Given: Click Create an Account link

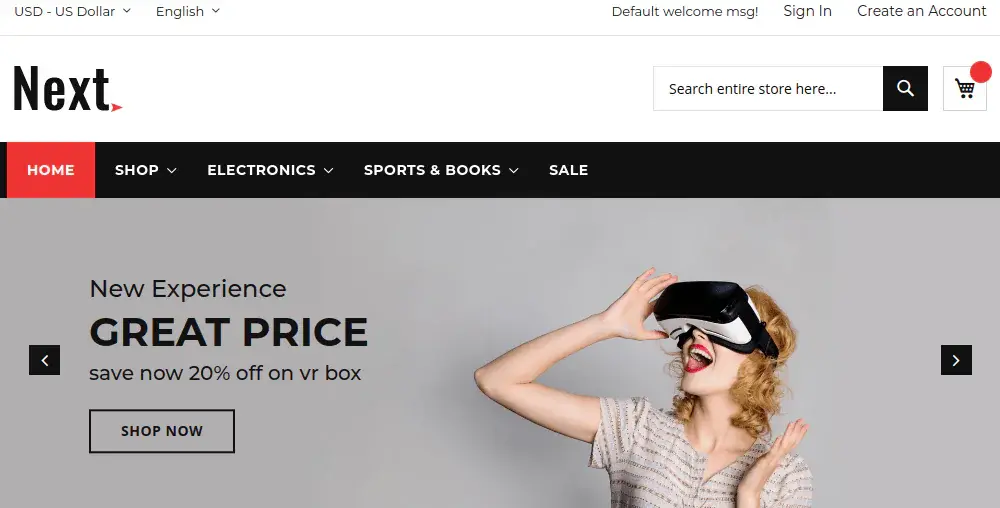Looking at the screenshot, I should (921, 11).
